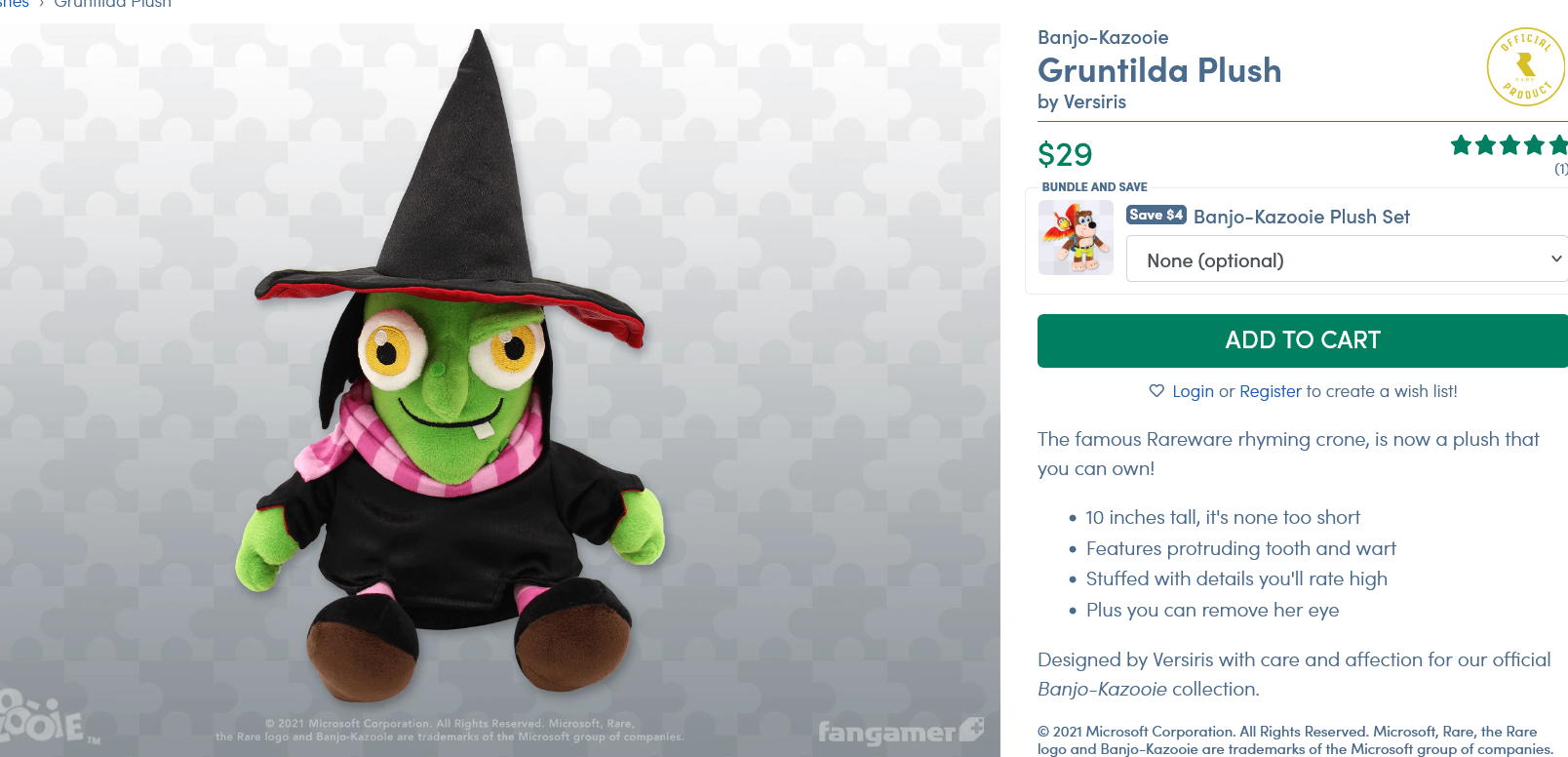Click the by Versiris designer credit

(x=1081, y=101)
